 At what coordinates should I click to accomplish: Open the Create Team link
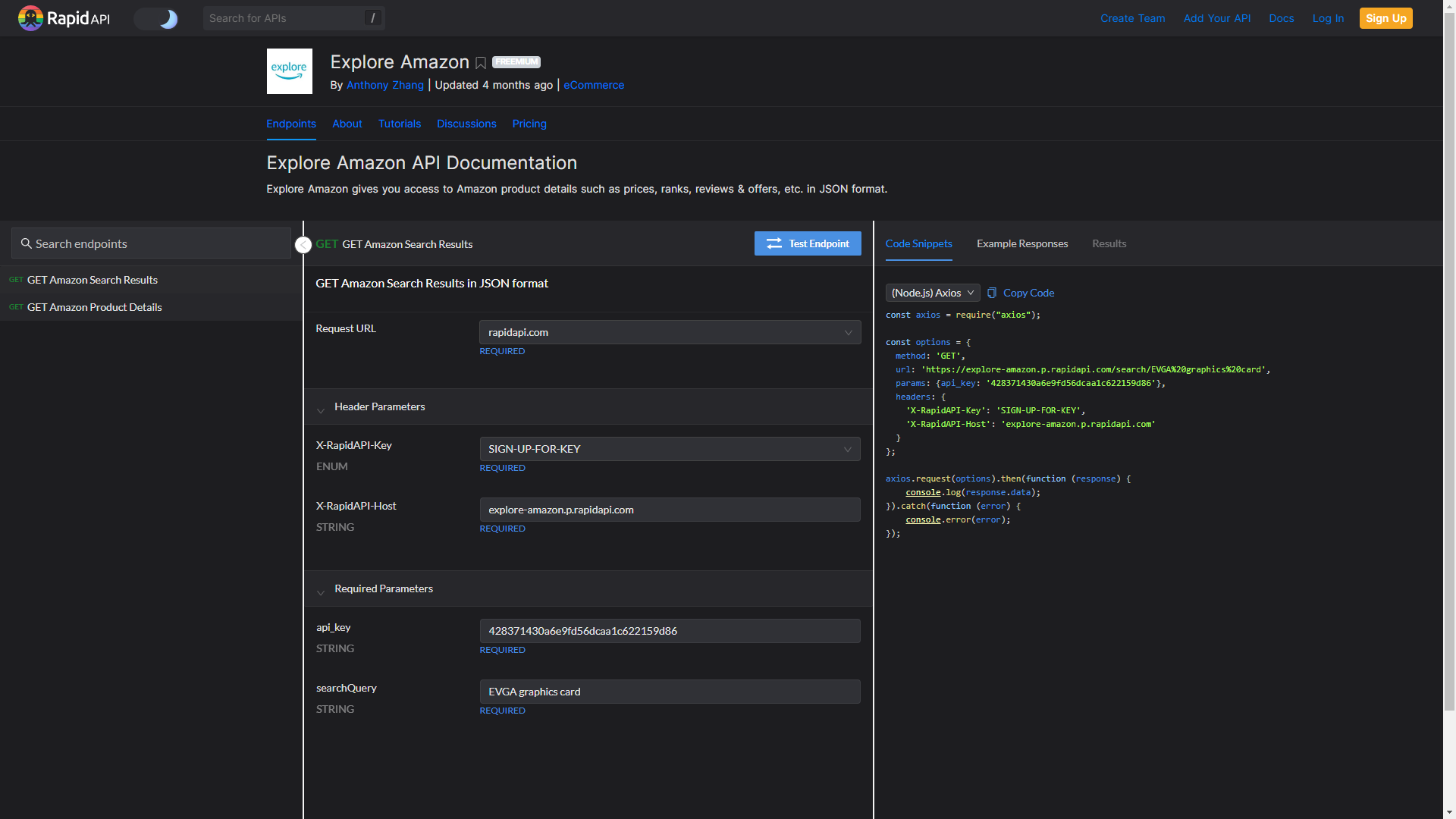tap(1132, 18)
